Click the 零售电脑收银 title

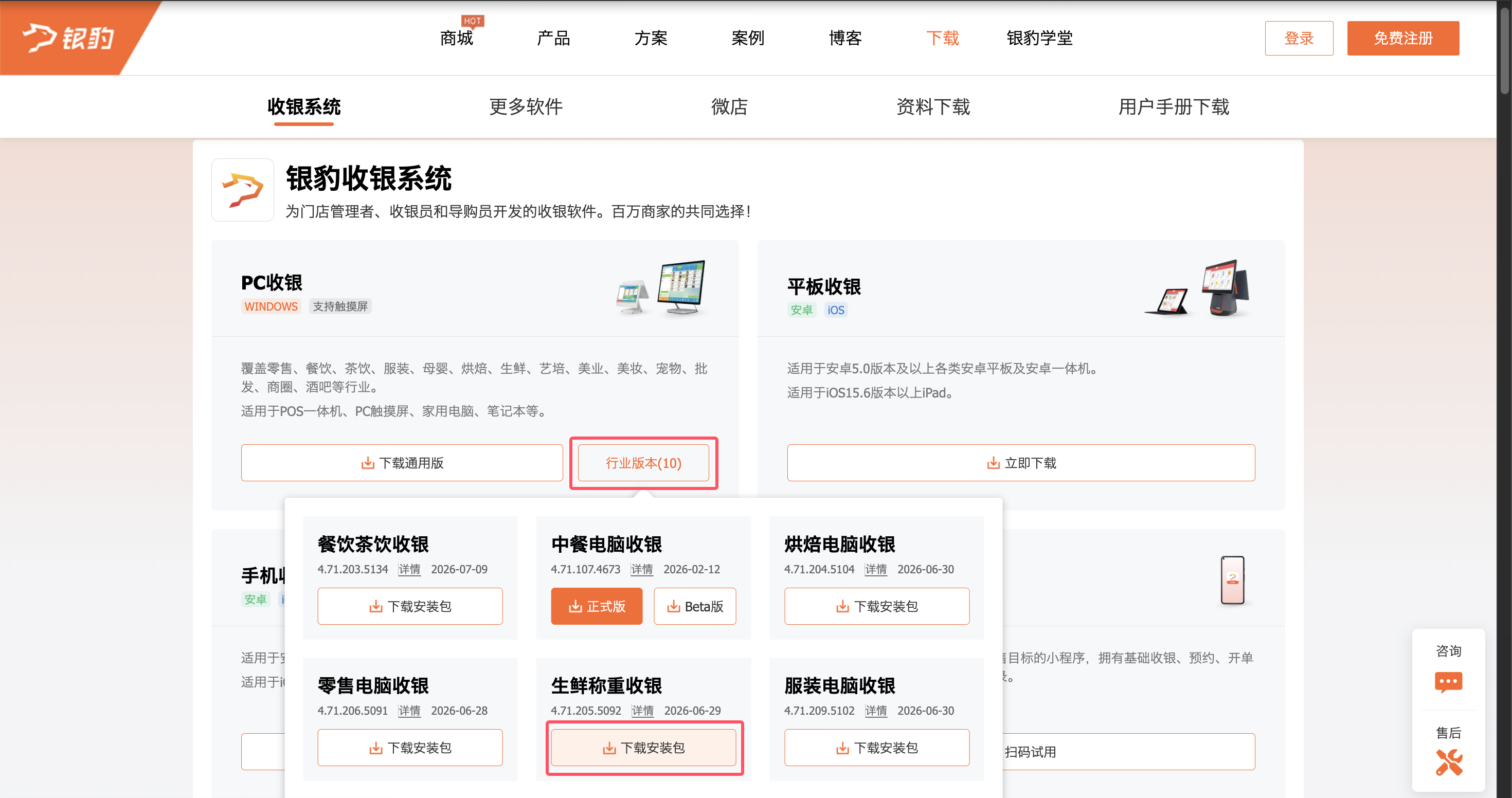pos(373,685)
